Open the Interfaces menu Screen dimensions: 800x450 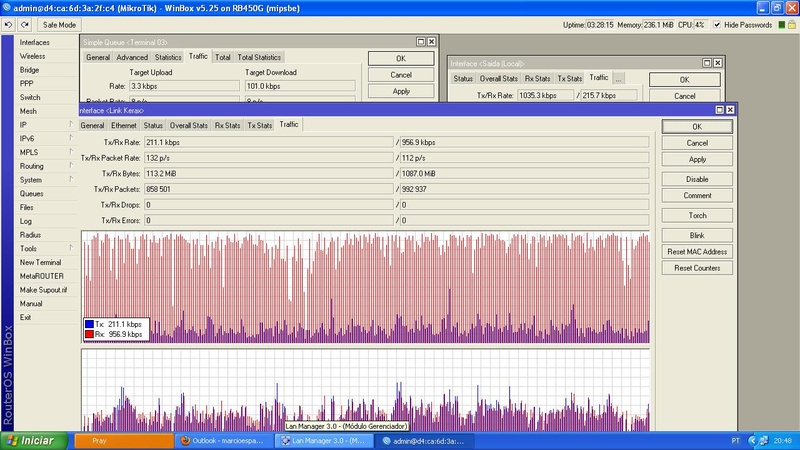(35, 42)
